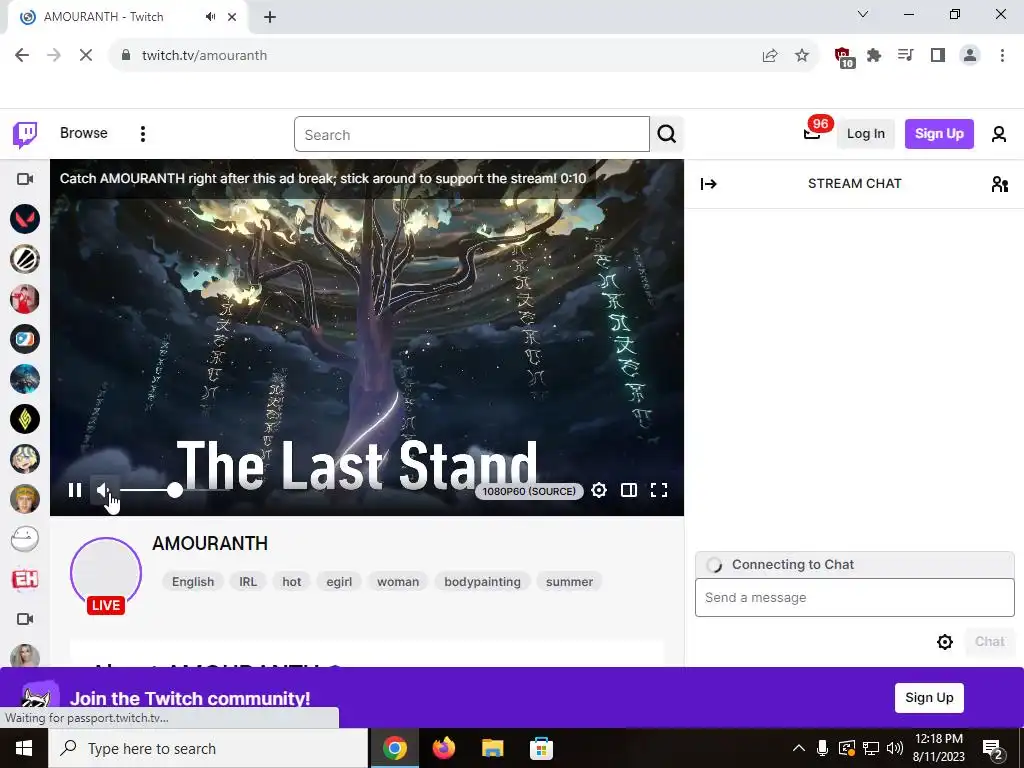Select the woman tag

[398, 582]
